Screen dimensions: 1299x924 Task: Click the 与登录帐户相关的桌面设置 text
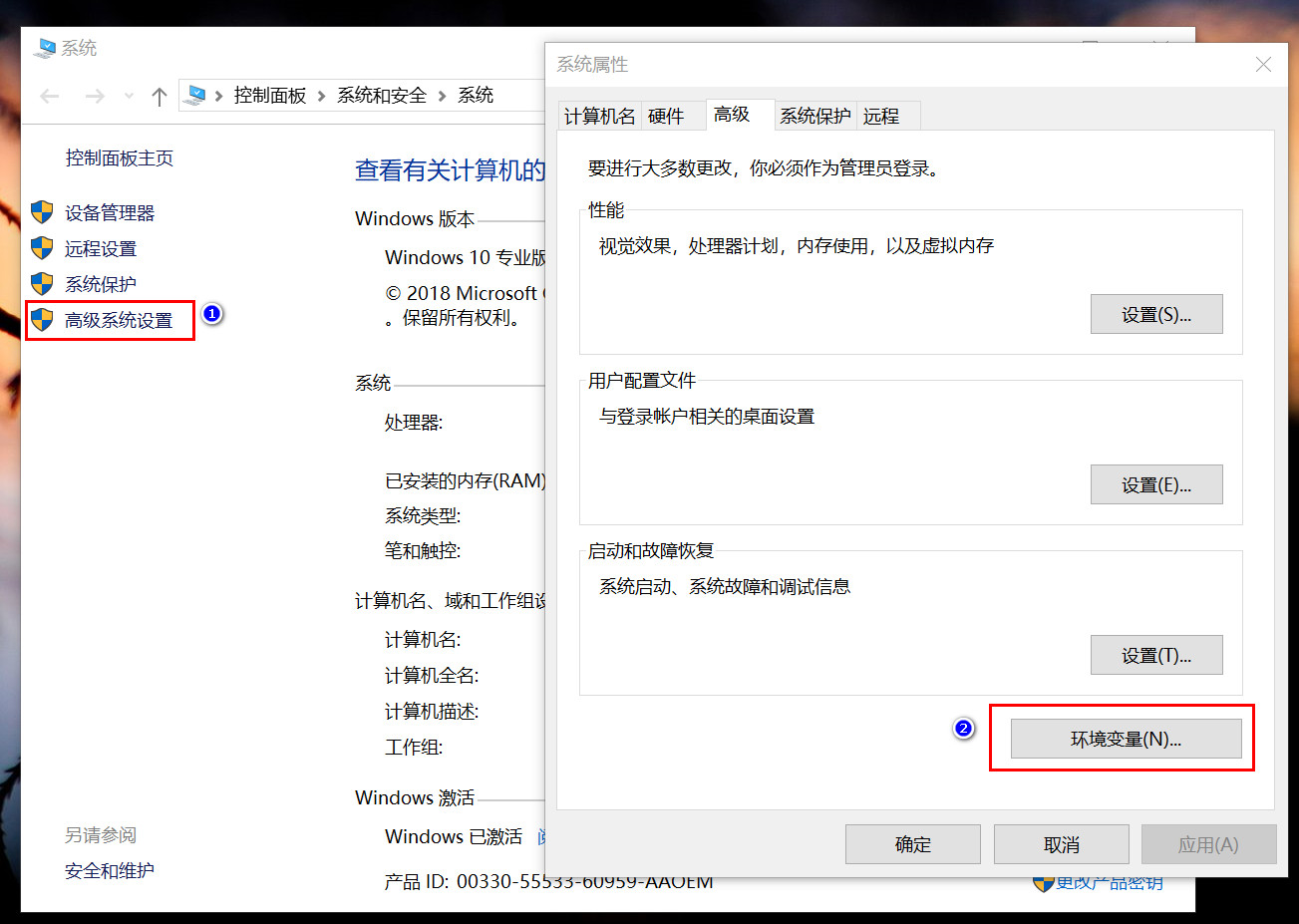tap(707, 416)
